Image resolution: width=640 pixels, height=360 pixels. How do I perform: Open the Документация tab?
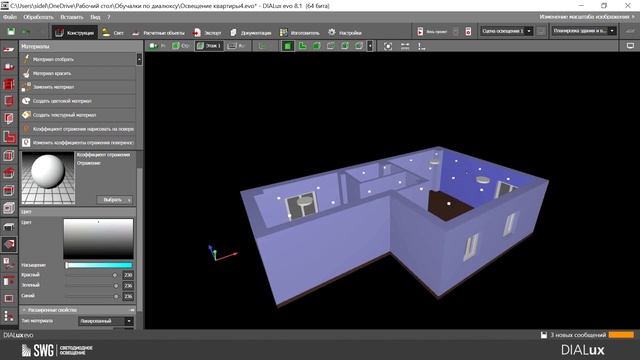(x=251, y=33)
